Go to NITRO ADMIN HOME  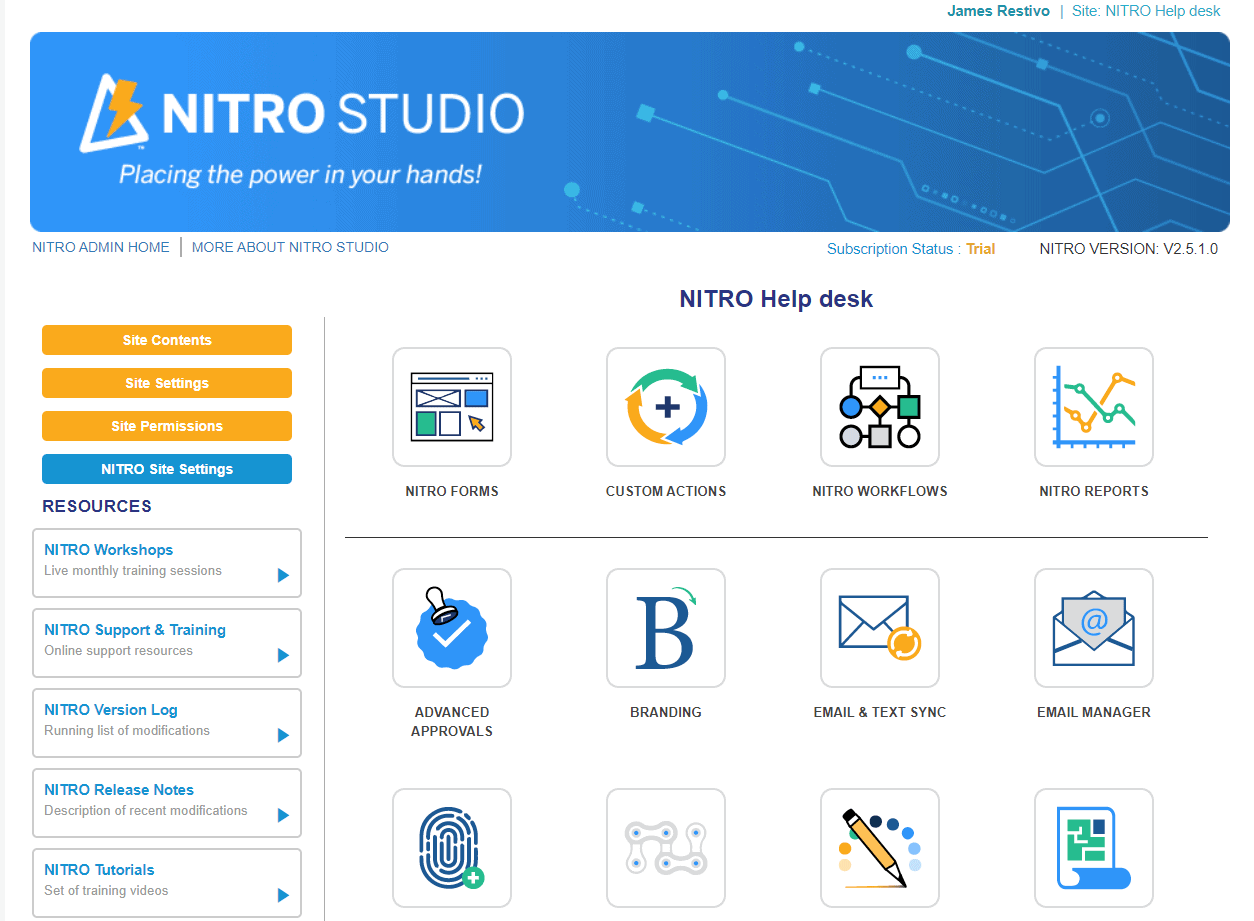100,247
